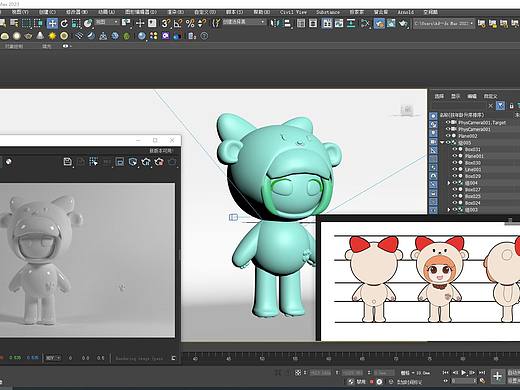Toggle the Angle Snap button
This screenshot has width=520, height=390.
178,23
